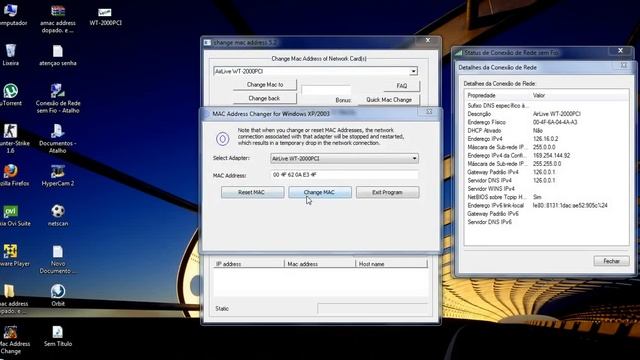The image size is (640, 360).
Task: Select the NetBIOS sobre Tcpip row
Action: [x=546, y=197]
